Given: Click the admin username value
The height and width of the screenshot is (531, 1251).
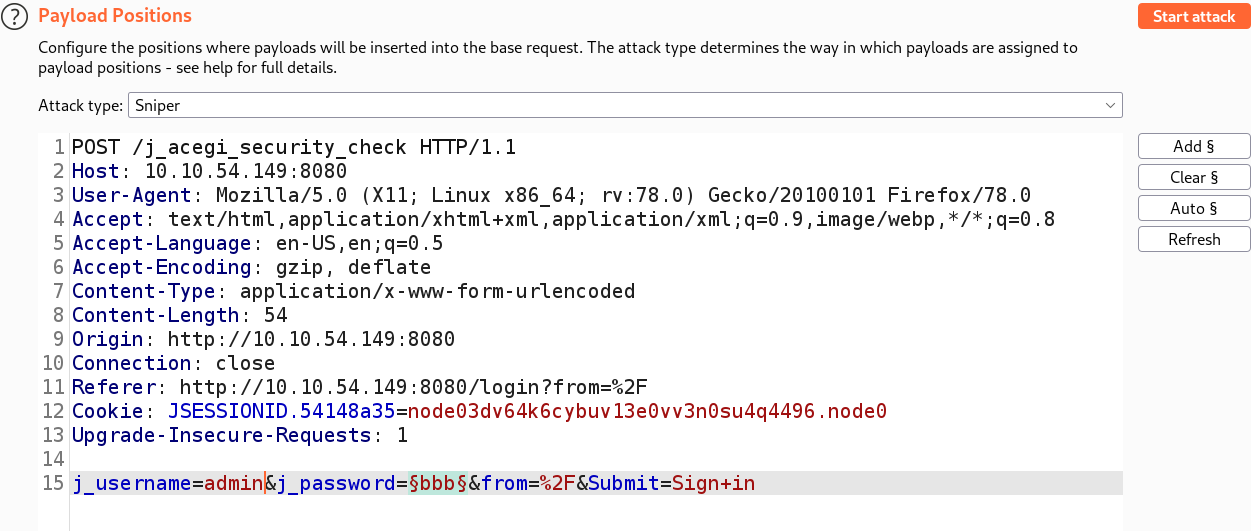Looking at the screenshot, I should (x=233, y=484).
